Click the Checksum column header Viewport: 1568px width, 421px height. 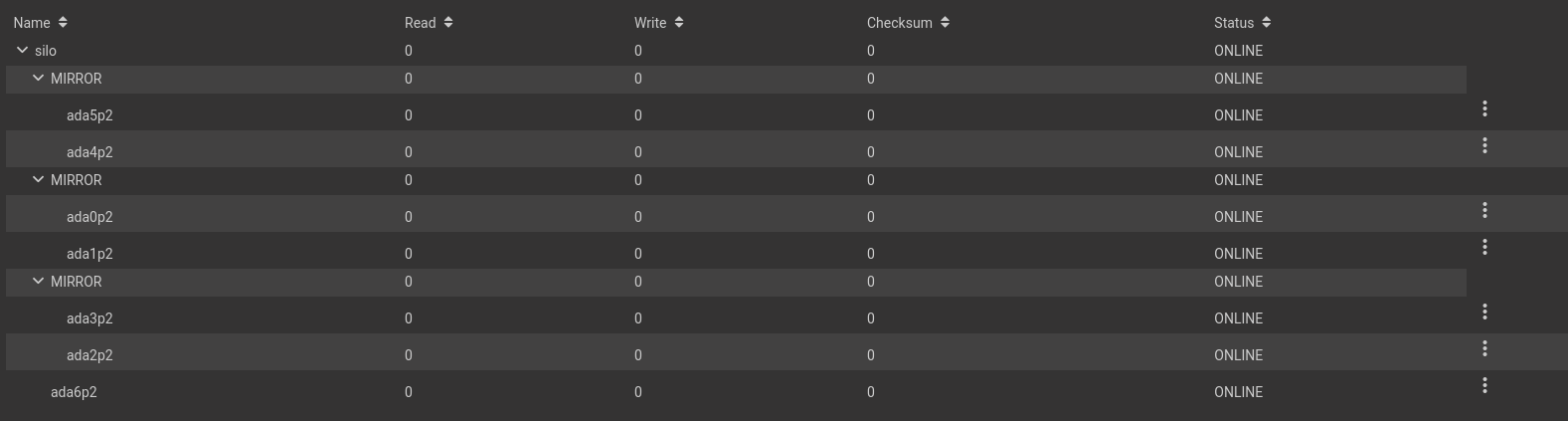pyautogui.click(x=900, y=23)
